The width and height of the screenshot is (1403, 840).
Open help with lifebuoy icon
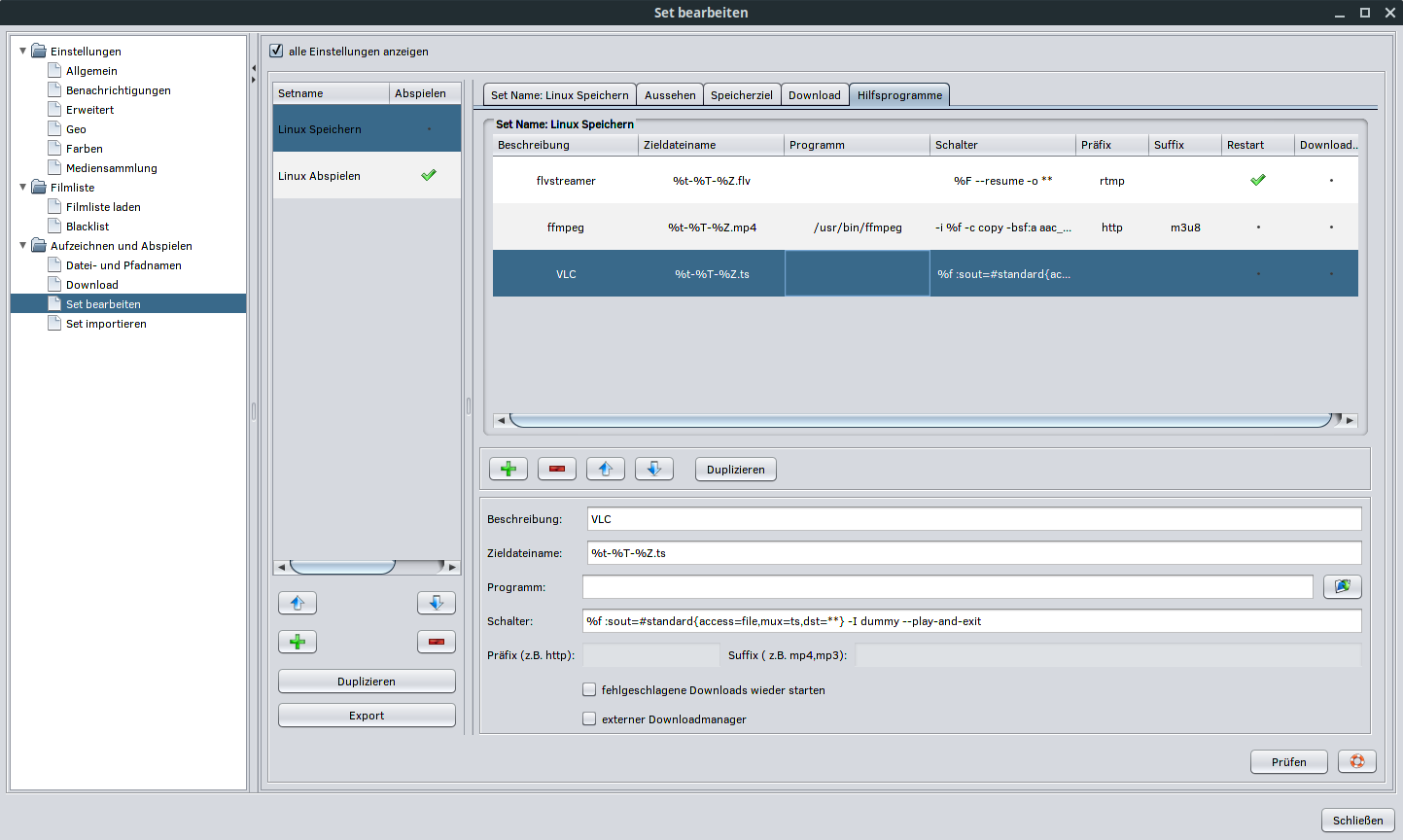[1356, 761]
